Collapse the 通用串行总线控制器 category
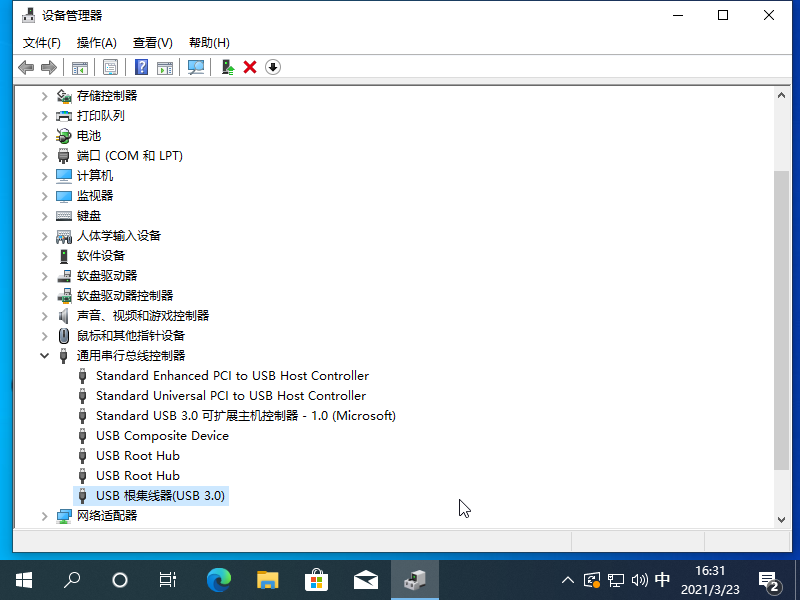Screen dimensions: 800x600 44,355
